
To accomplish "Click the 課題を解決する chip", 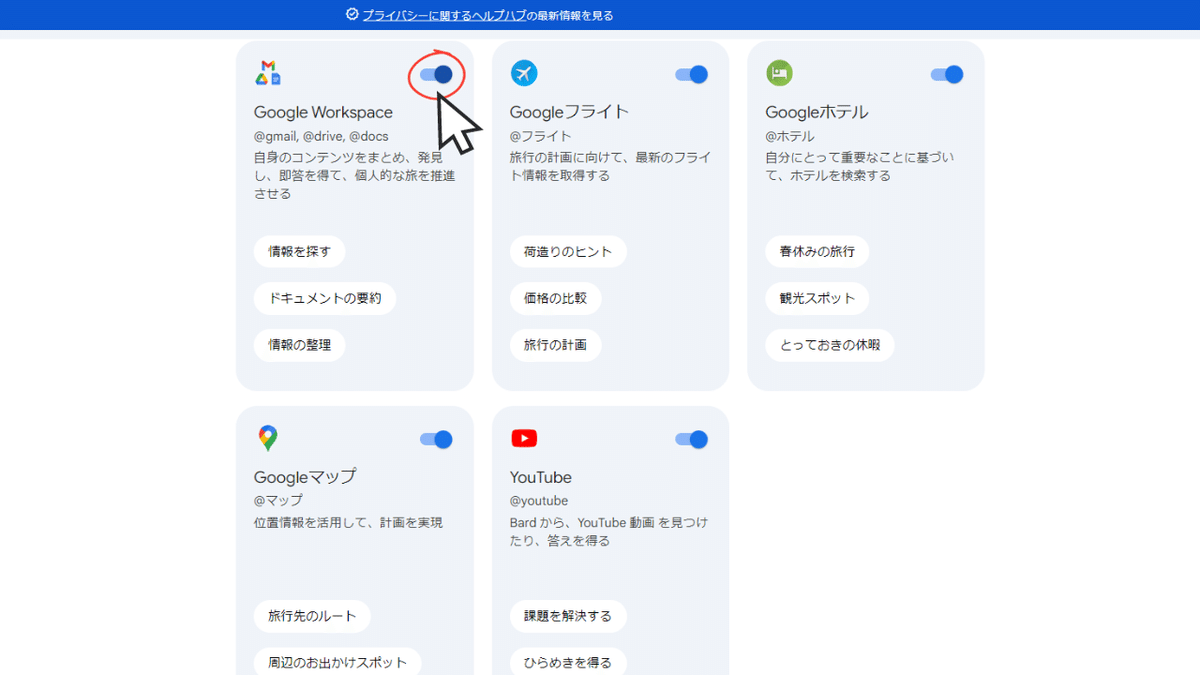I will (x=568, y=616).
